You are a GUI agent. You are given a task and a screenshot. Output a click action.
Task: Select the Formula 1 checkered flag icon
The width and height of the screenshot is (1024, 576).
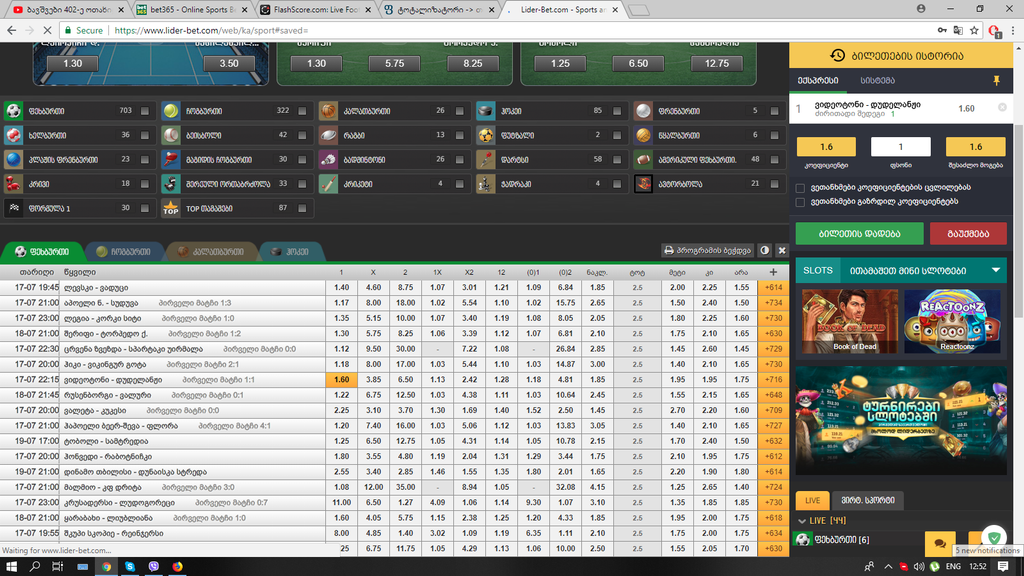pos(13,208)
